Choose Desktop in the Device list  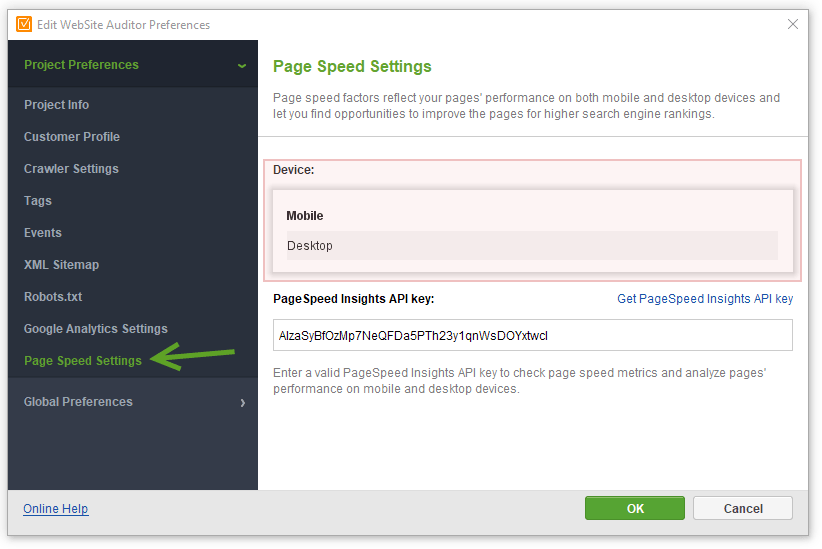[532, 245]
